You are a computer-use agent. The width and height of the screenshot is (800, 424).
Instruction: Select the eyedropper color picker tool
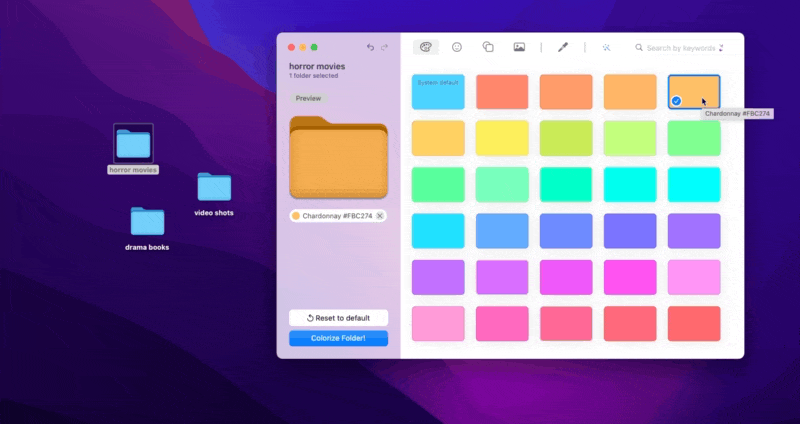[563, 47]
